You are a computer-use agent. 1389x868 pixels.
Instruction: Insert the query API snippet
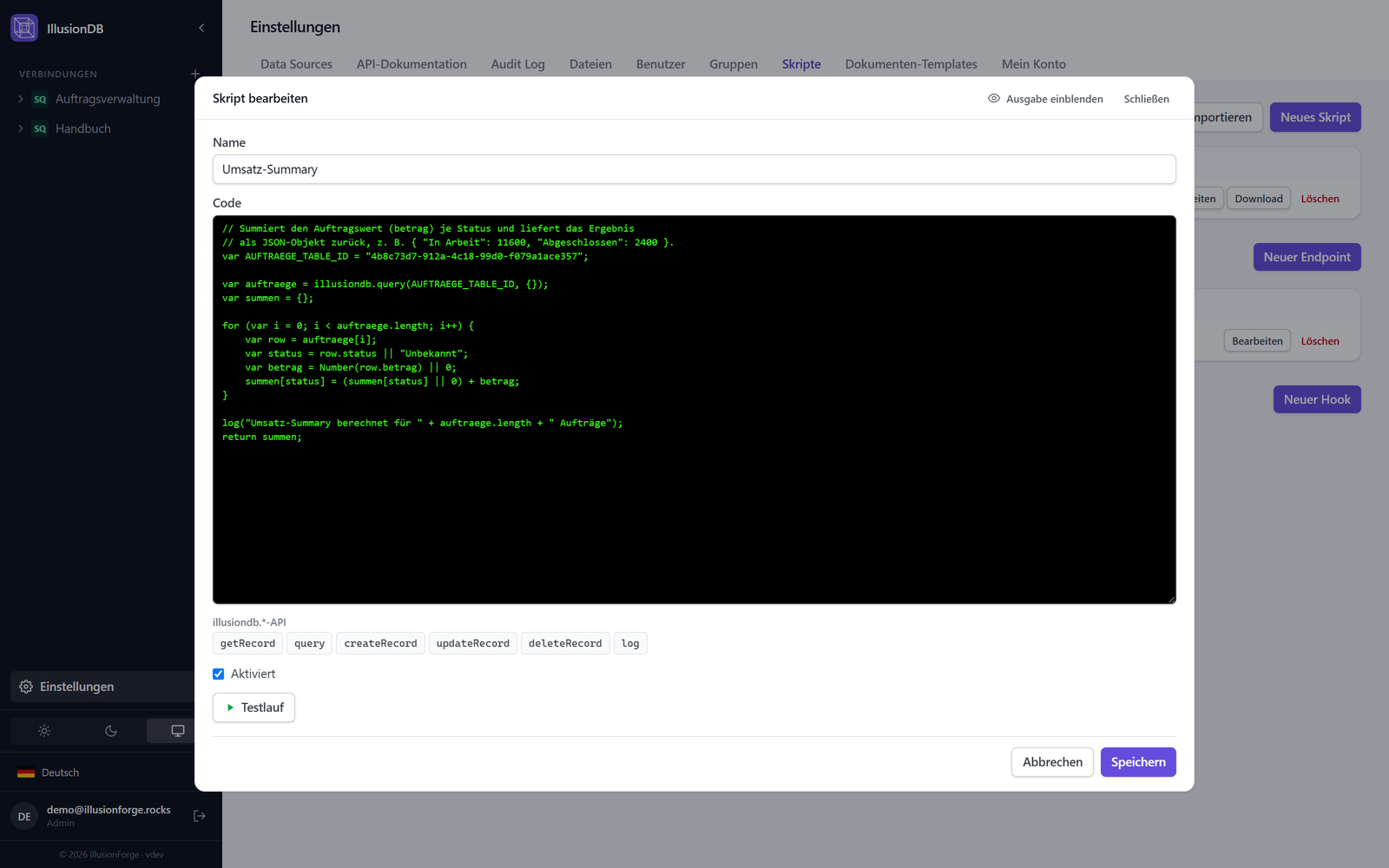309,643
